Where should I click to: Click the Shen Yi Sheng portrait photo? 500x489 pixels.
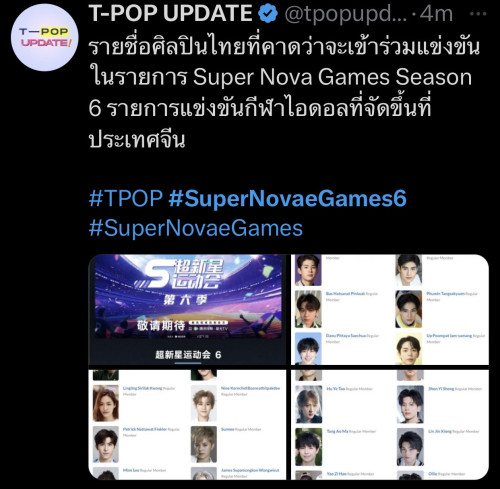[x=410, y=404]
